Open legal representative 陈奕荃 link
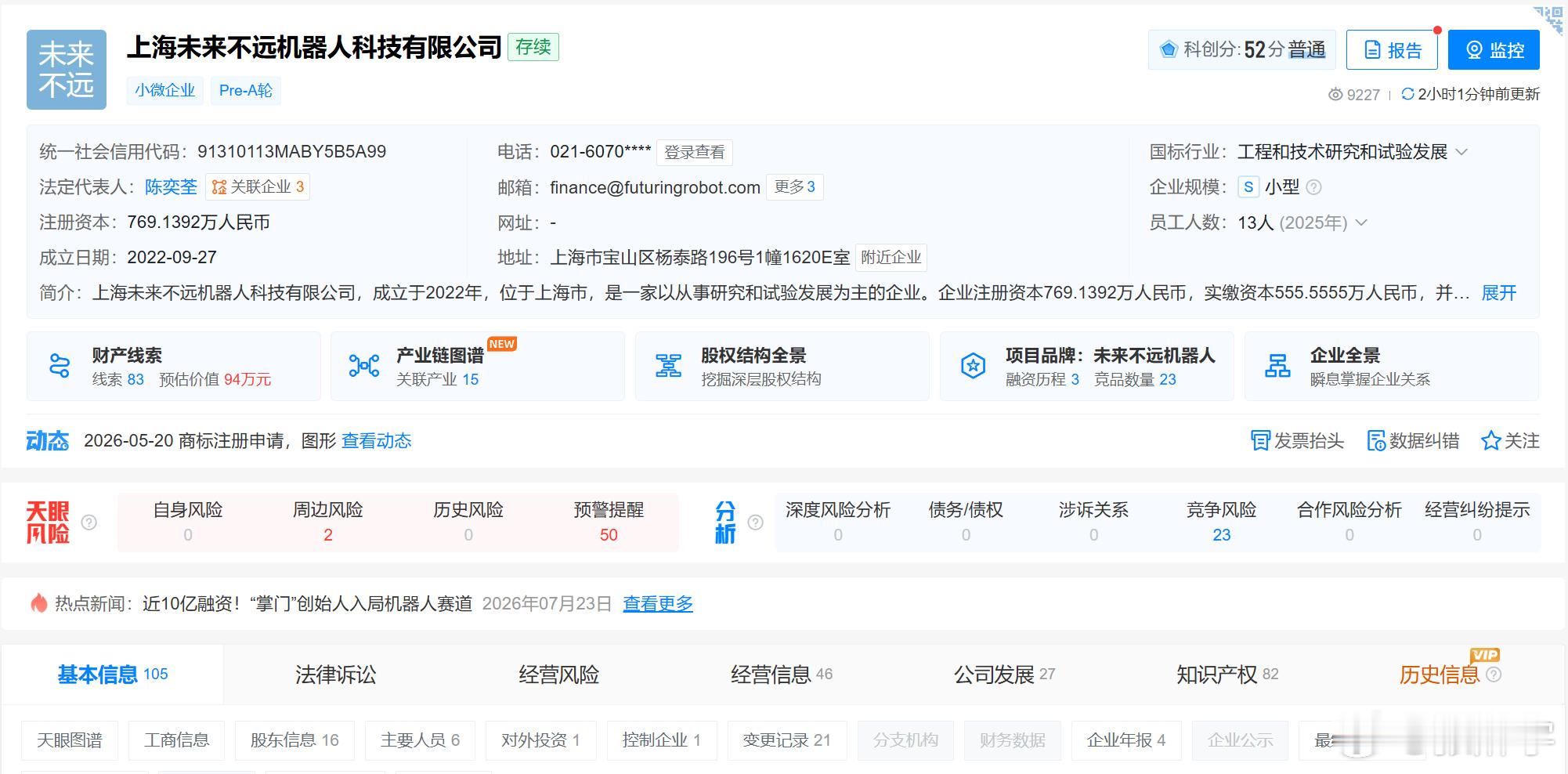Image resolution: width=1568 pixels, height=774 pixels. [171, 187]
